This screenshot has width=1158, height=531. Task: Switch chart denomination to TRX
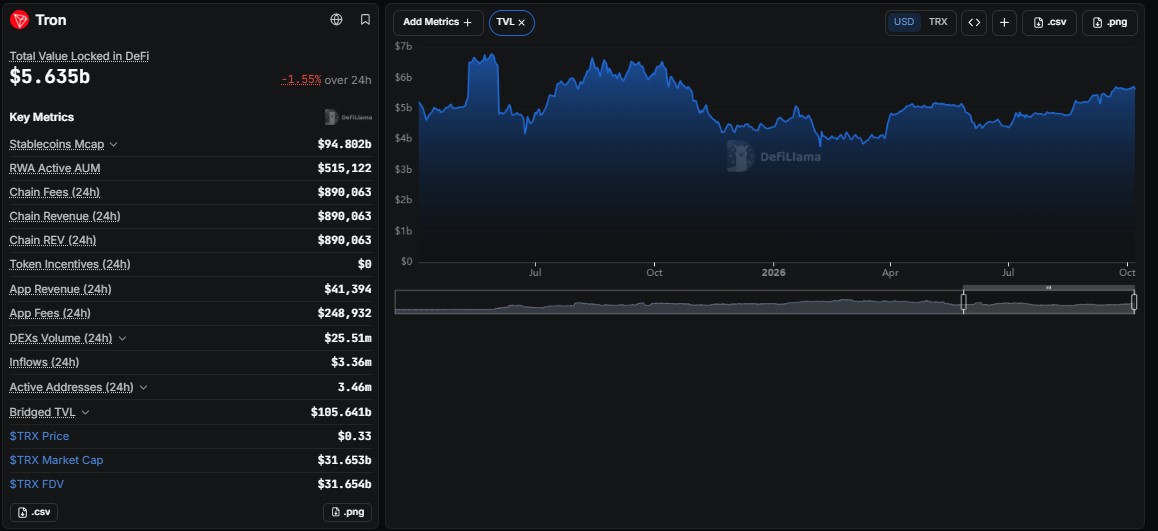tap(938, 22)
